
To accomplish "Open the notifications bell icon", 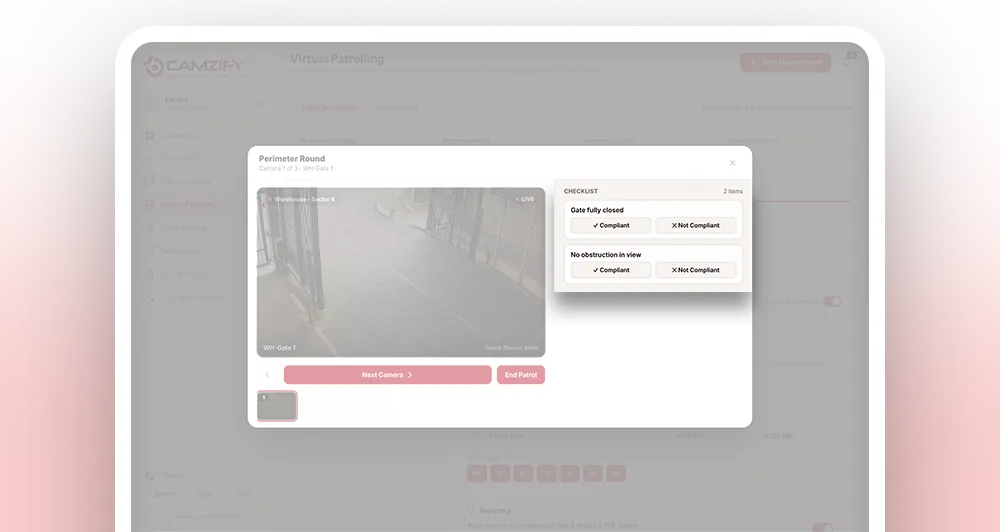I will tap(847, 62).
